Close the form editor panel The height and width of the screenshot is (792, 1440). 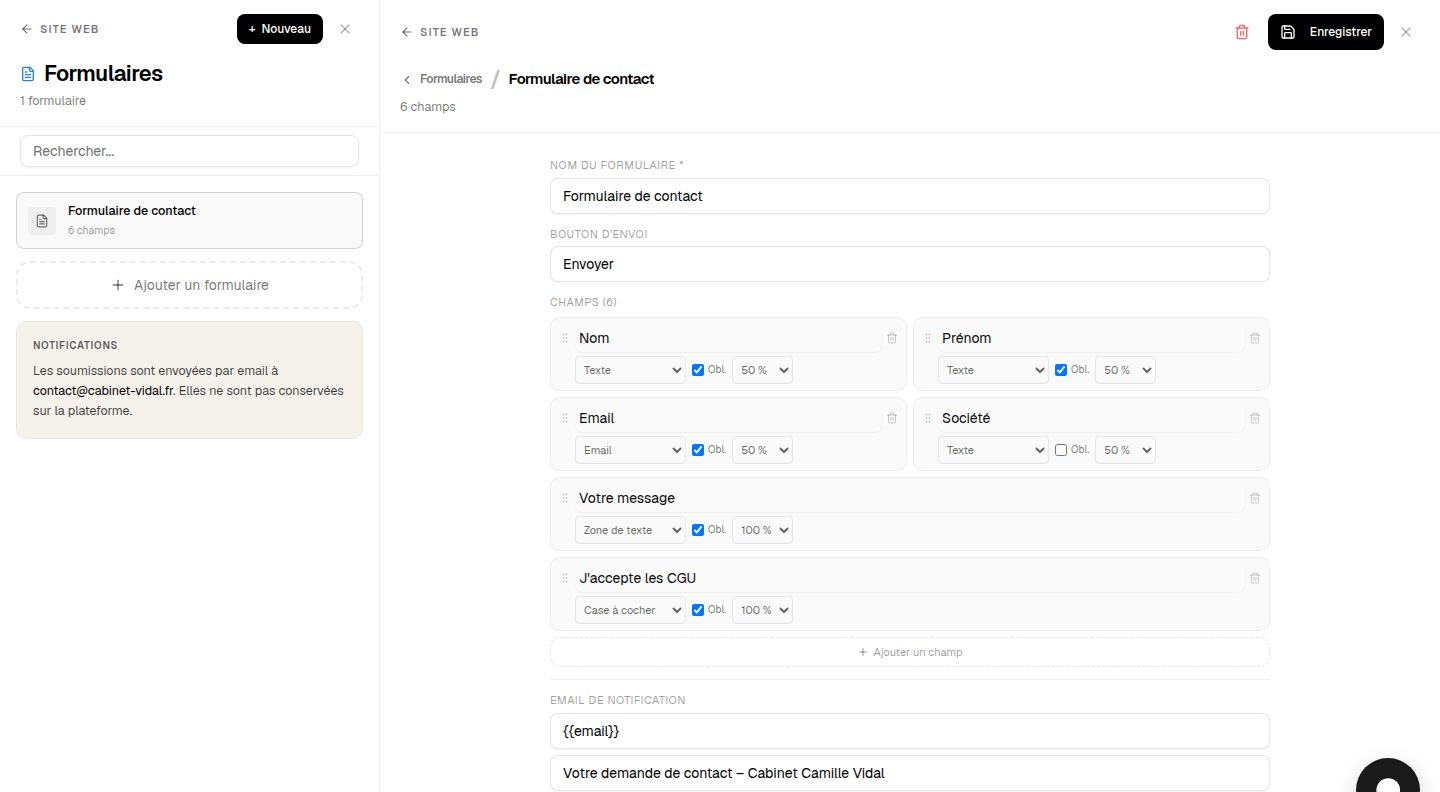[x=1406, y=32]
